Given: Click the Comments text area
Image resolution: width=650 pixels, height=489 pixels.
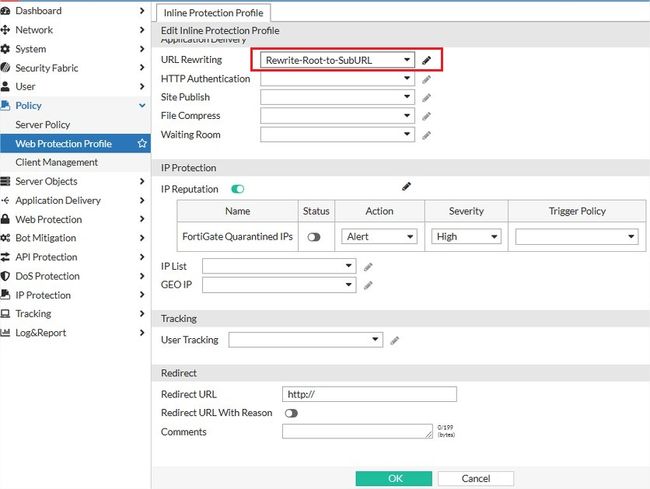Looking at the screenshot, I should coord(357,431).
